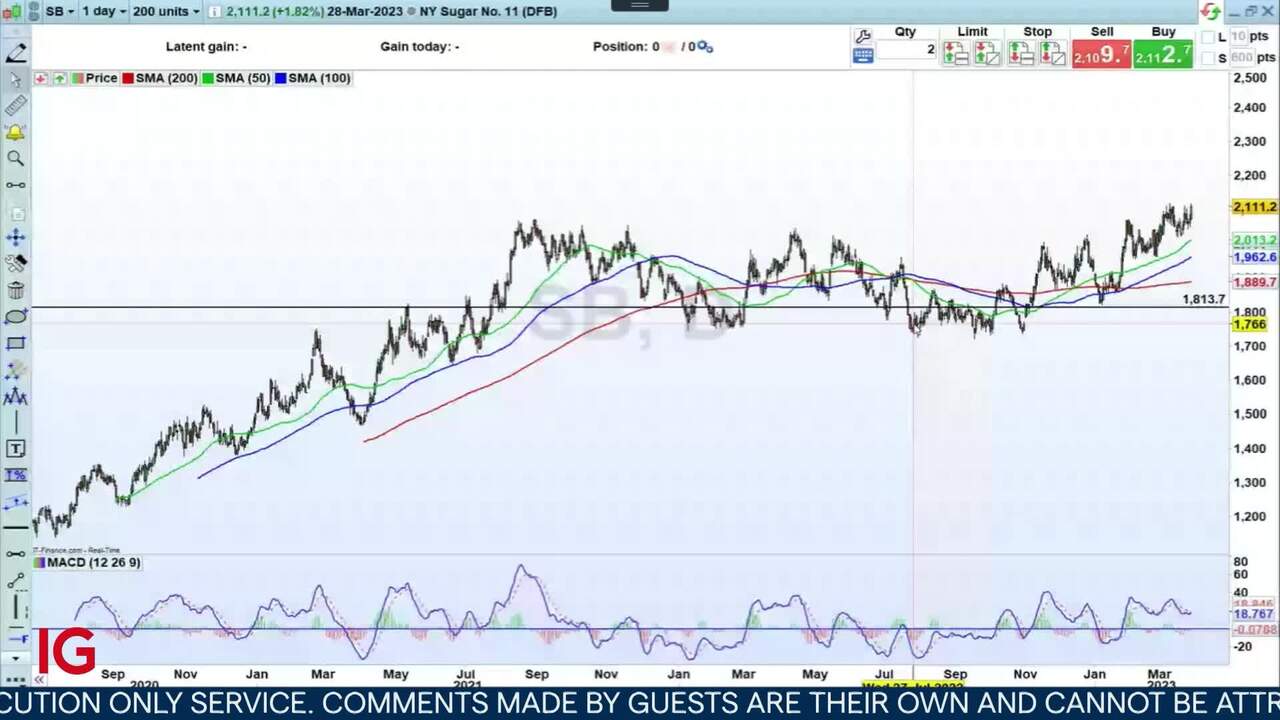Enable the L limit points checkbox

pos(1208,37)
